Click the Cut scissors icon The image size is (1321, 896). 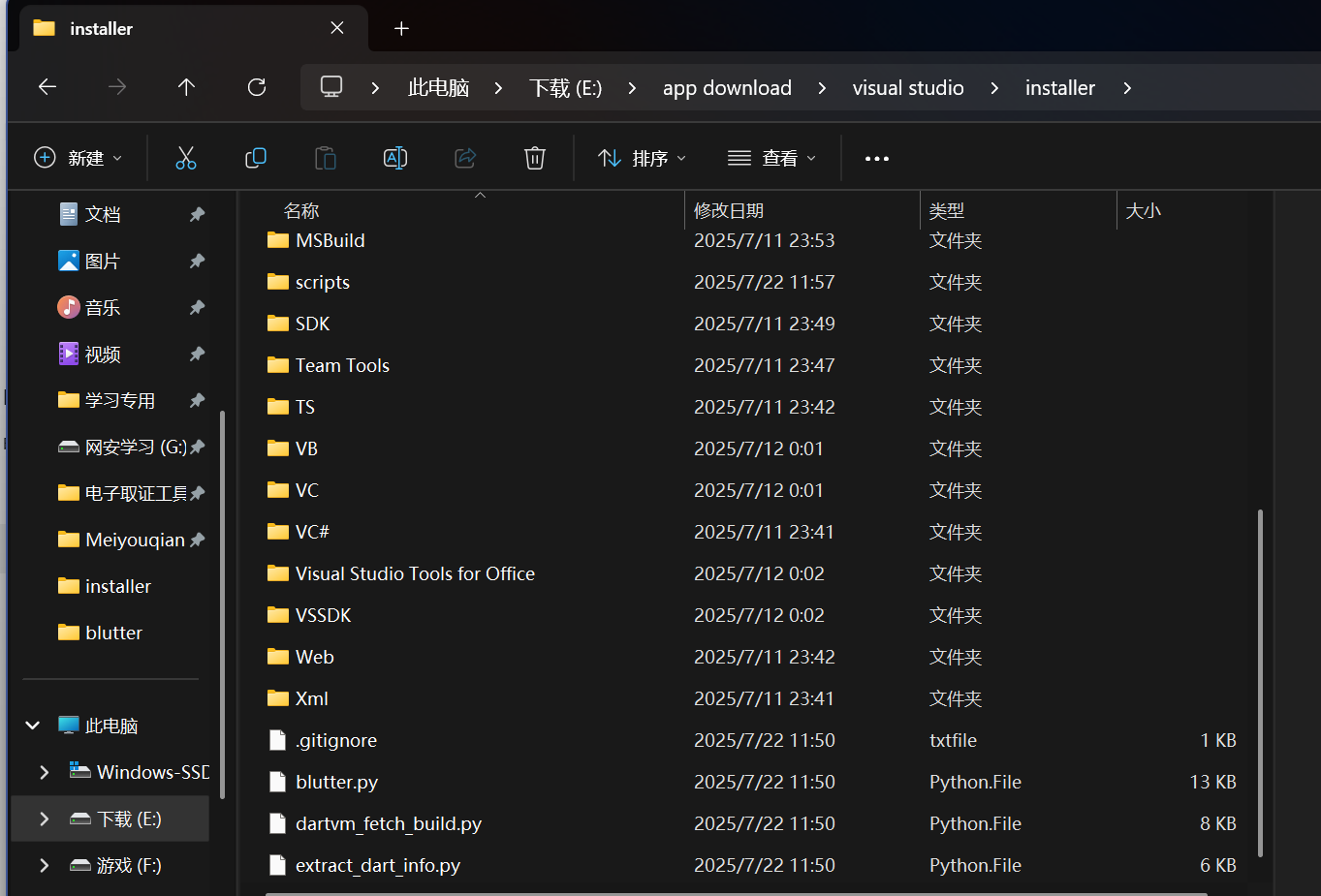[x=185, y=158]
